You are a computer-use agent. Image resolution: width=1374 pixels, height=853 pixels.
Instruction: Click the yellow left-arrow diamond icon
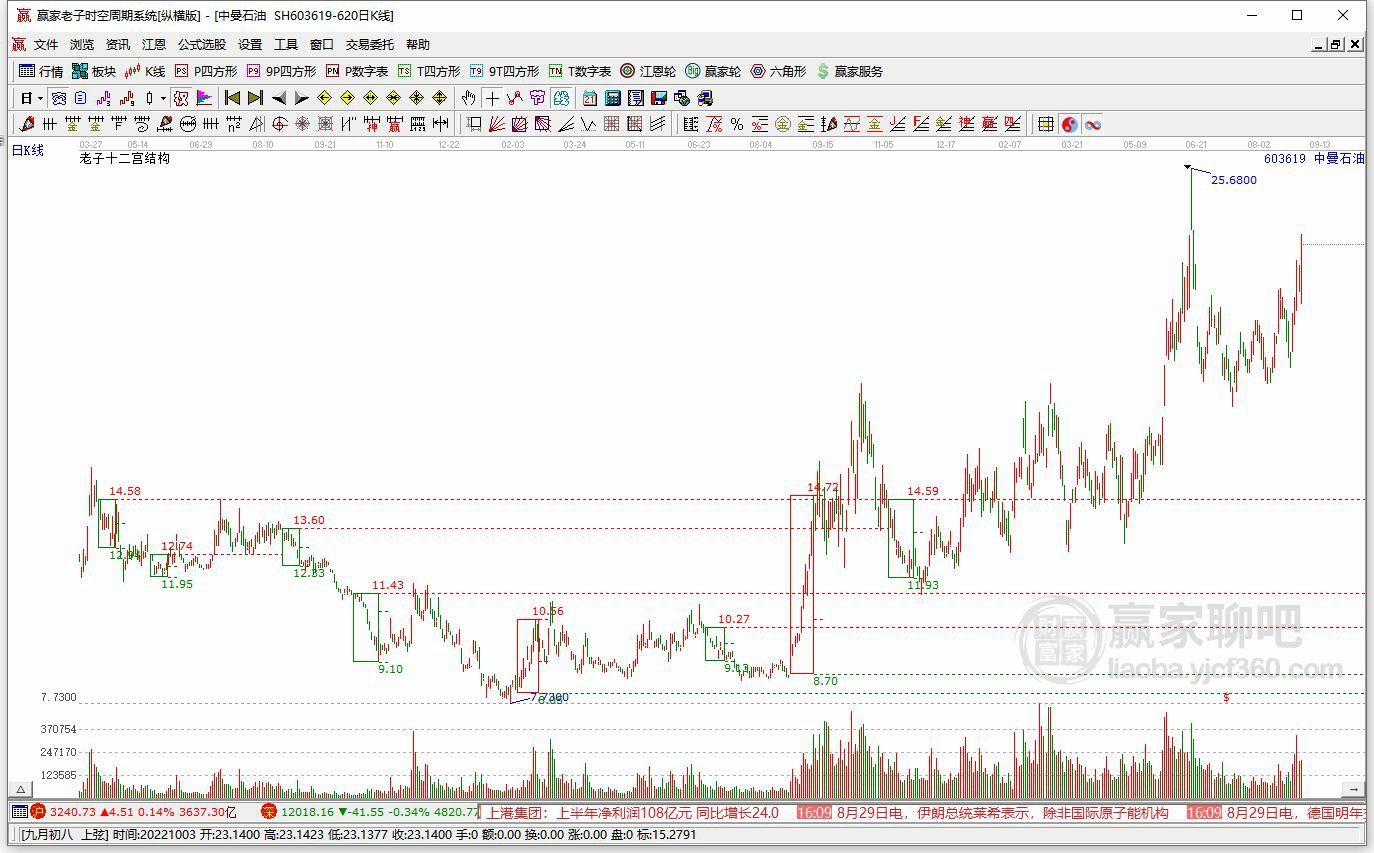click(324, 98)
